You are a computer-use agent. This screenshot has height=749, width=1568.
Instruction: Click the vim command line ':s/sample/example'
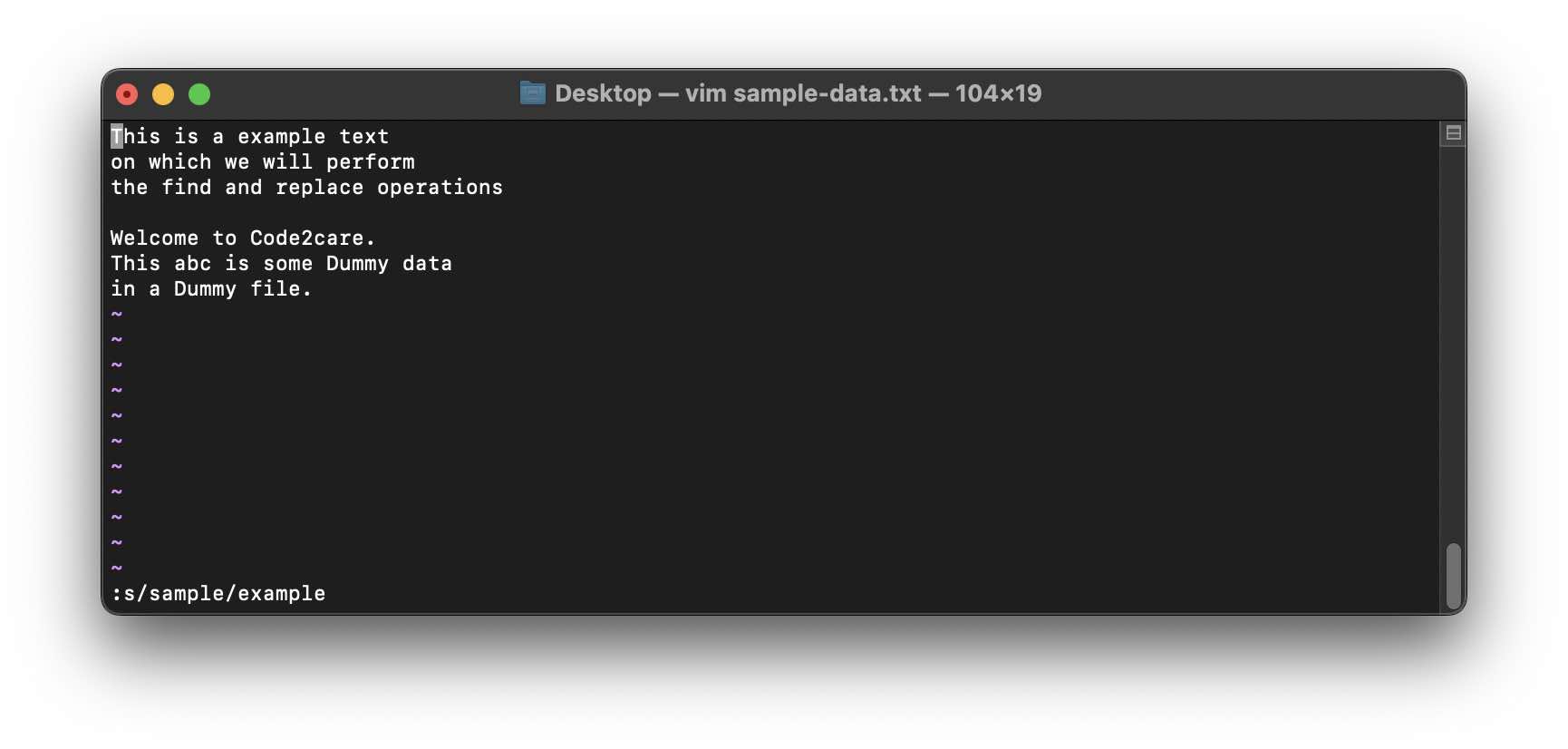[x=218, y=594]
